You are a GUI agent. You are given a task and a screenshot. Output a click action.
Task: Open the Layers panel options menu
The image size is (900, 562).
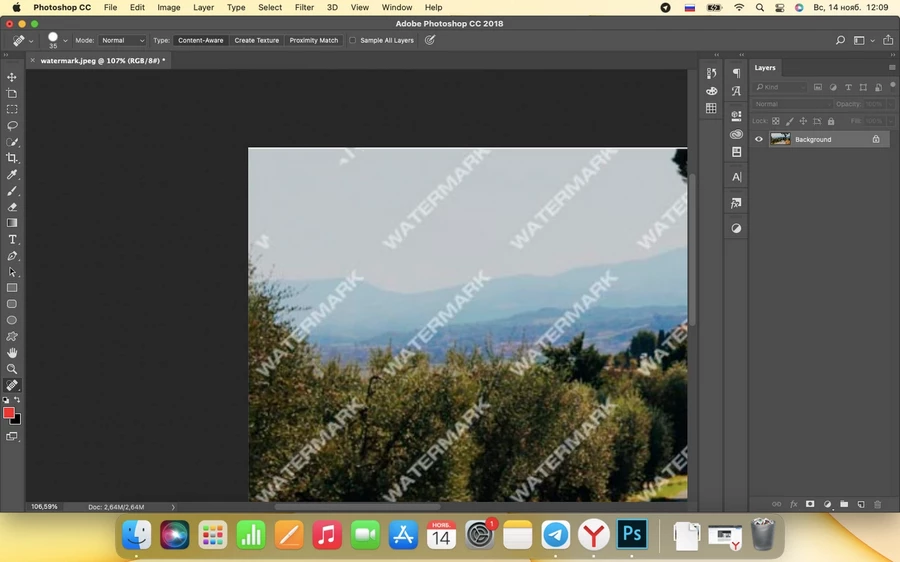point(892,68)
